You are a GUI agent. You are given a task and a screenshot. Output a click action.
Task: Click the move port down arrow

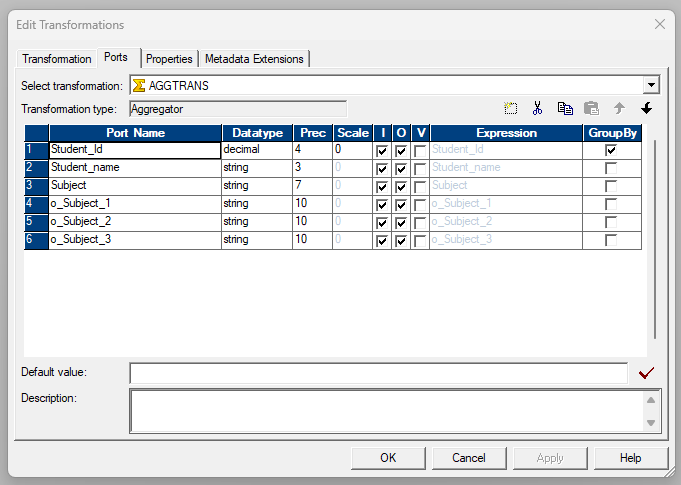tap(646, 109)
